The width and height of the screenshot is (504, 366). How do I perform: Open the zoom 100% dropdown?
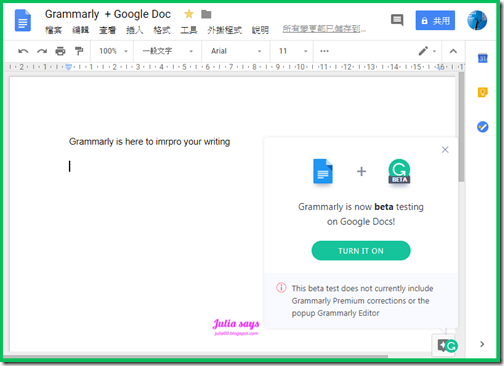tap(113, 51)
